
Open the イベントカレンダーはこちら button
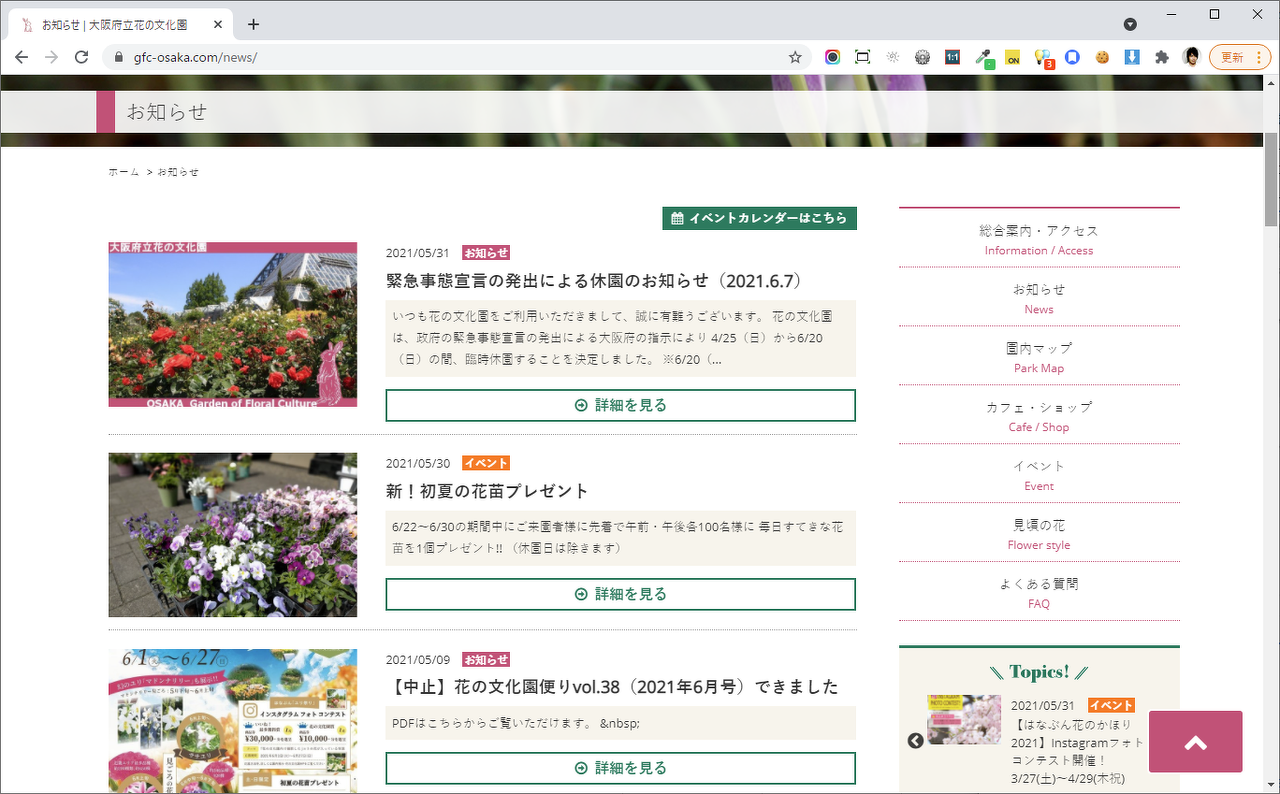tap(759, 218)
